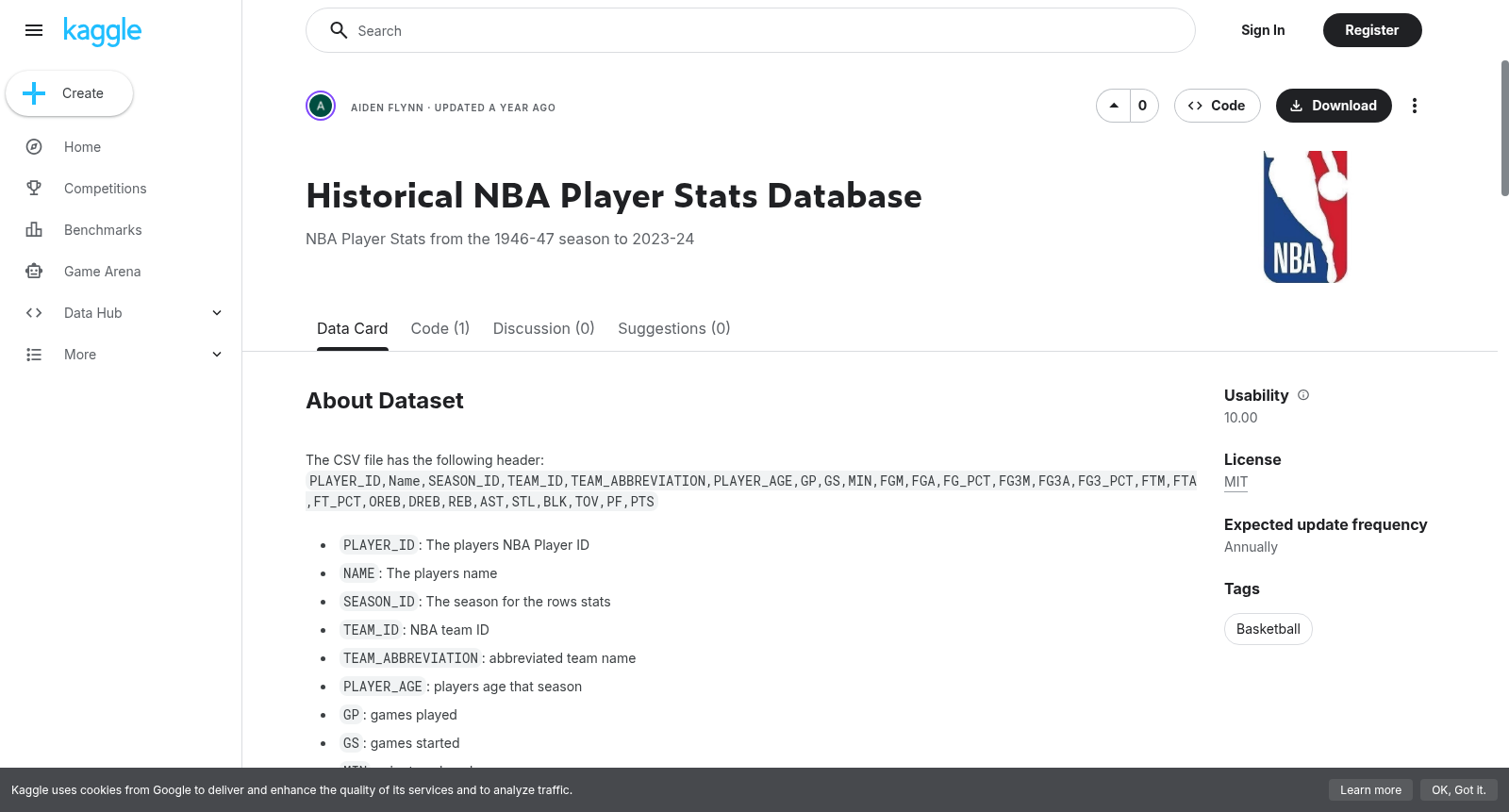Click the page vertical scrollbar
Viewport: 1509px width, 812px height.
(x=1504, y=128)
